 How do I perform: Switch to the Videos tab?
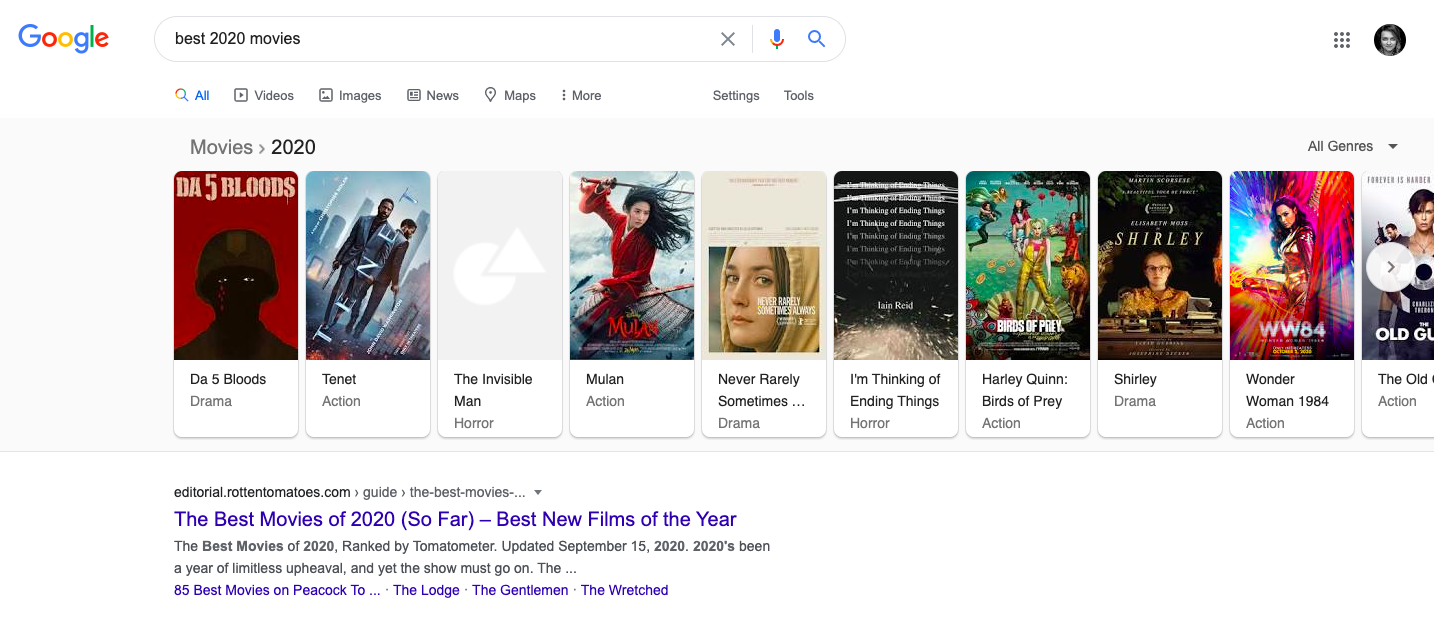(264, 95)
